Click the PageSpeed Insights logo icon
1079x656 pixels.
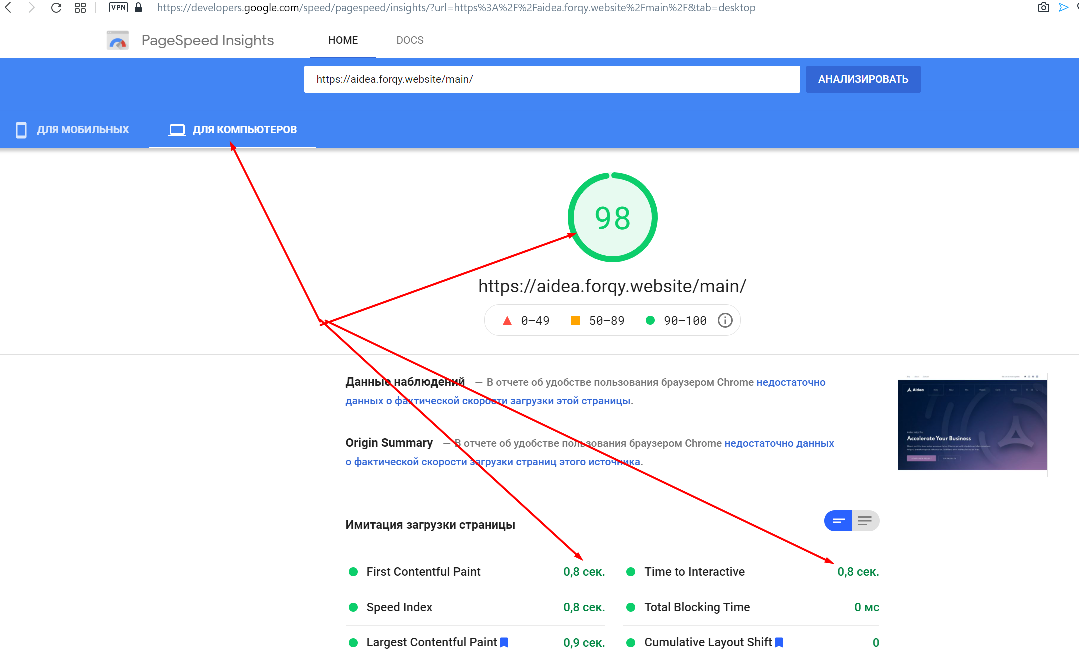[118, 41]
